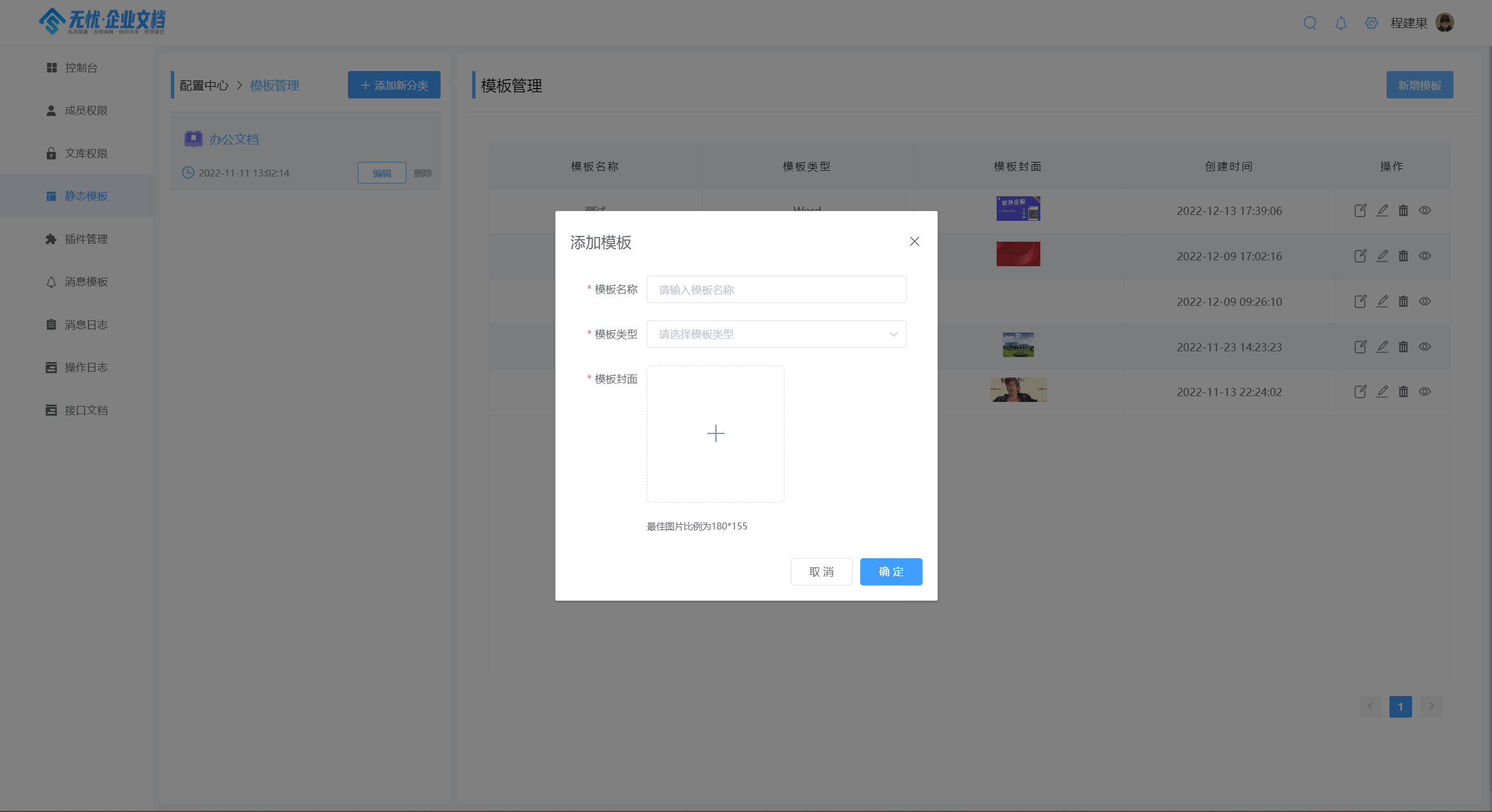Viewport: 1492px width, 812px height.
Task: Open settings gear icon in header
Action: [x=1371, y=23]
